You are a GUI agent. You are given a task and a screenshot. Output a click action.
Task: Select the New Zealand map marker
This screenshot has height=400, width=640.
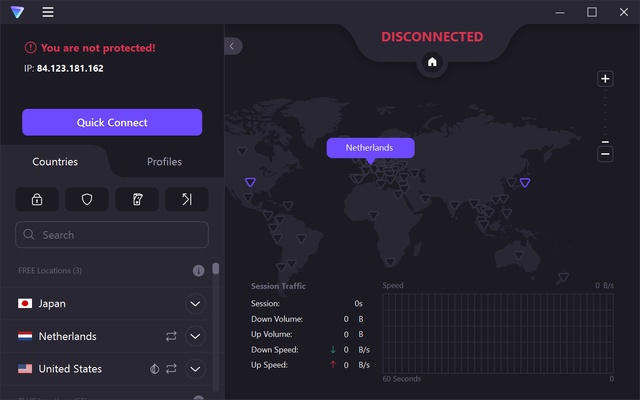tap(564, 278)
